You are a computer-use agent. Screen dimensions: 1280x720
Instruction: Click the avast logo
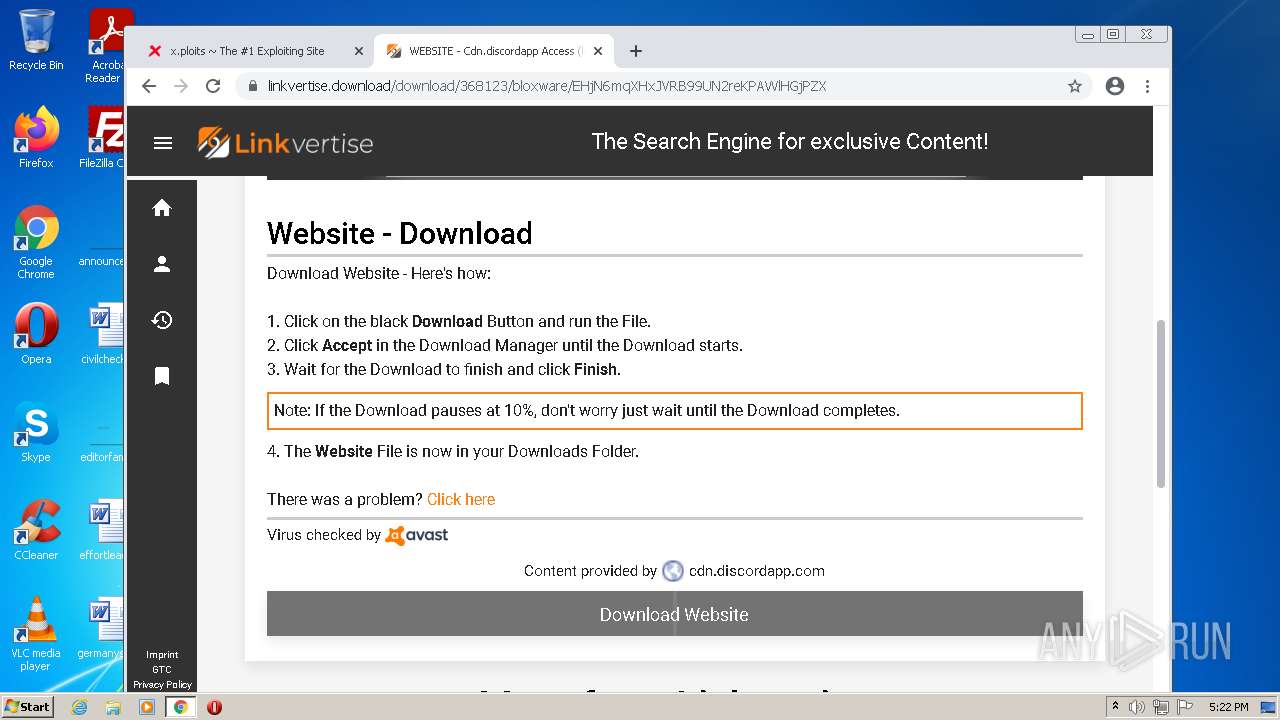pyautogui.click(x=417, y=535)
